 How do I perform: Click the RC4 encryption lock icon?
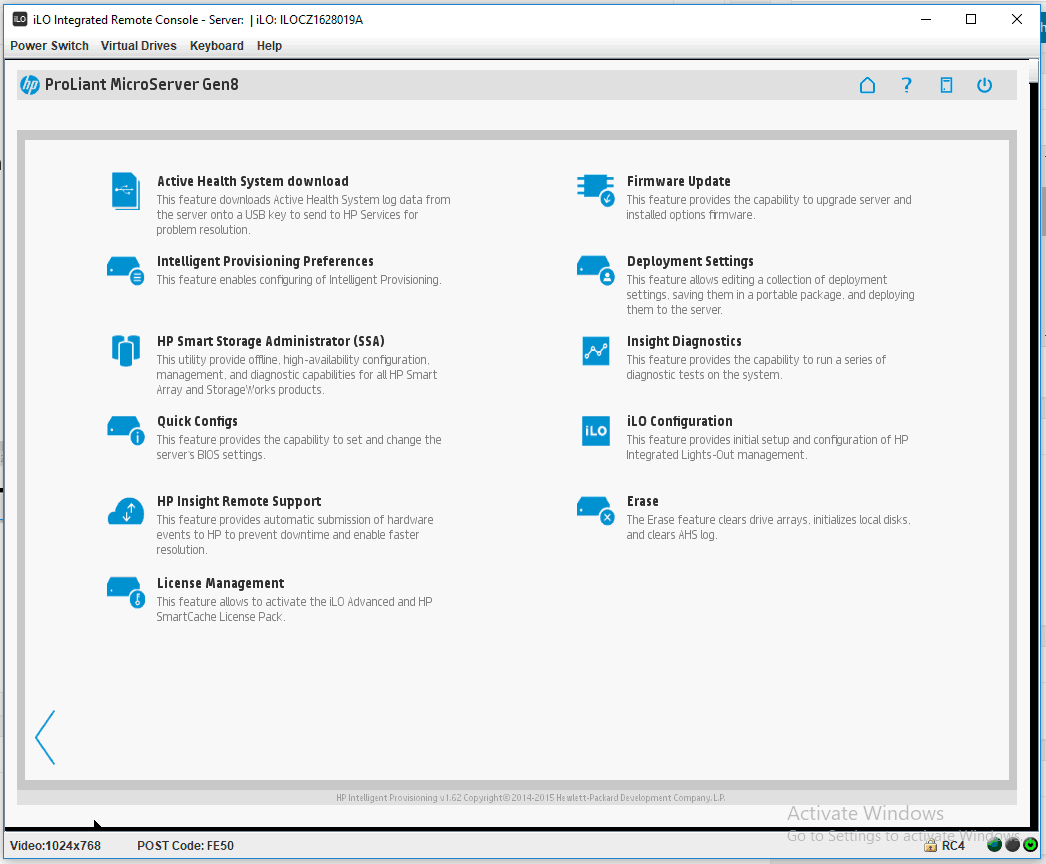(x=931, y=846)
